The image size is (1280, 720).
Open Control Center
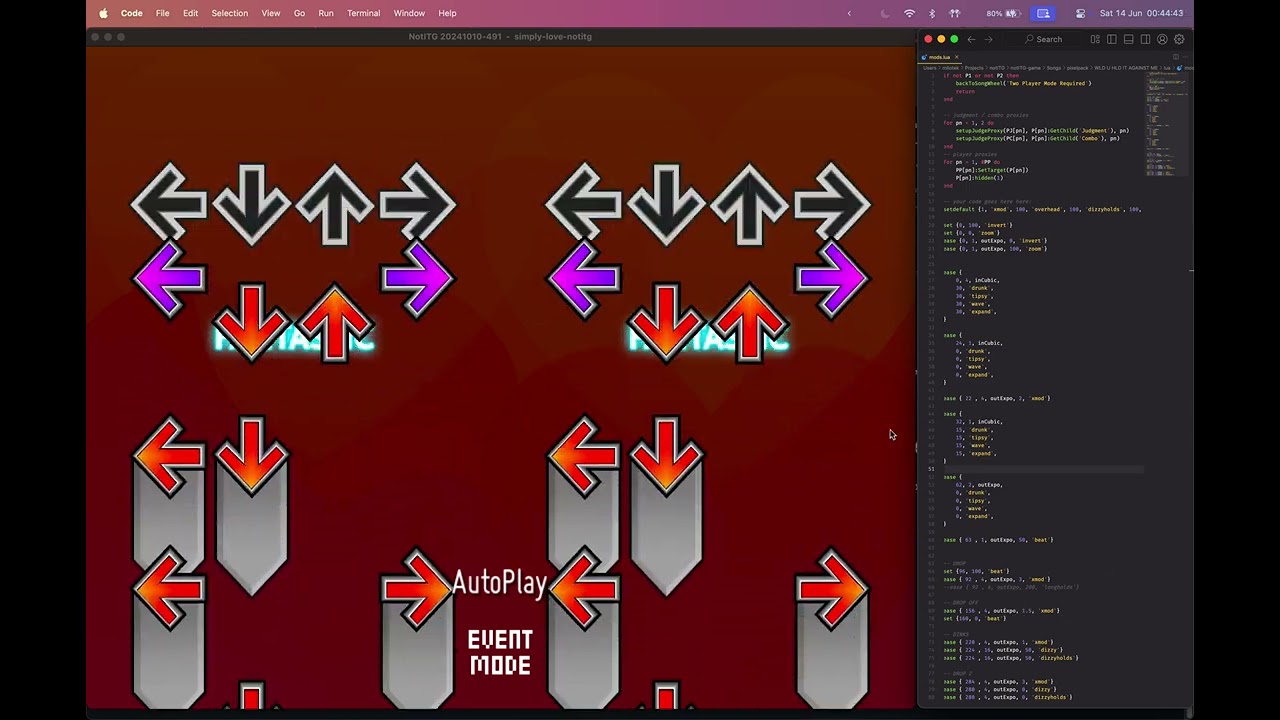coord(1081,13)
